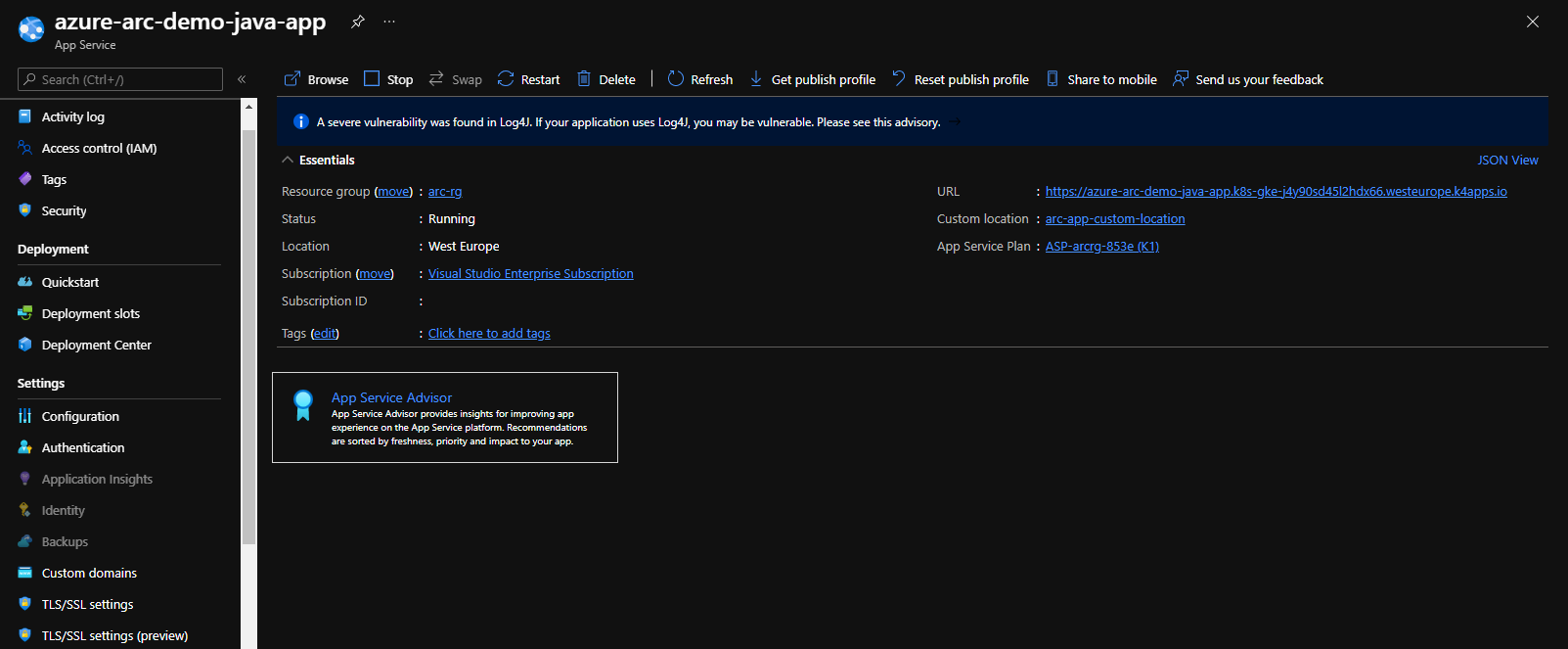
Task: Open the App Service Advisor card
Action: coord(445,417)
